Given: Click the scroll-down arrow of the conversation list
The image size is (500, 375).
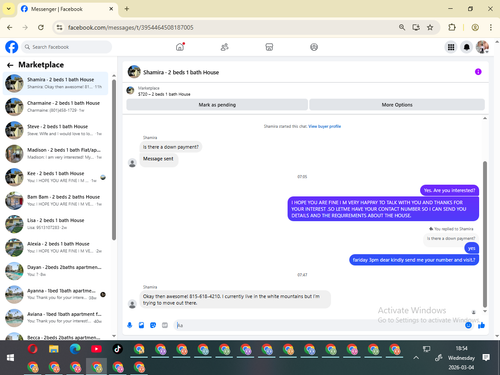Looking at the screenshot, I should (114, 336).
